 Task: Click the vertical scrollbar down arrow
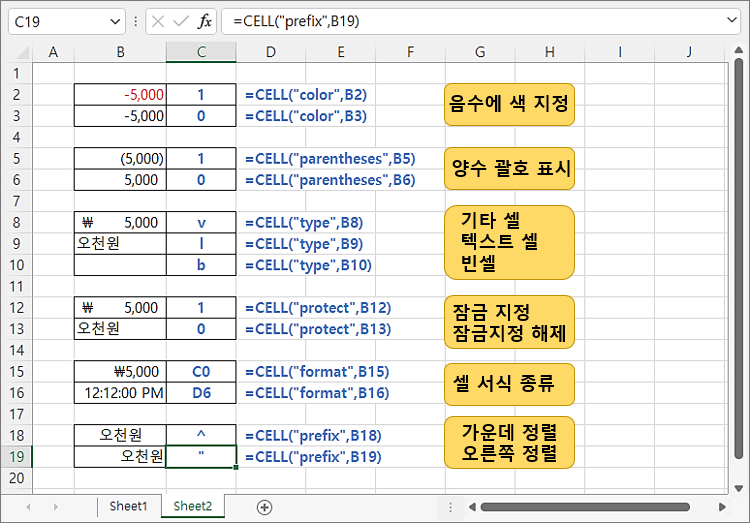tap(739, 488)
